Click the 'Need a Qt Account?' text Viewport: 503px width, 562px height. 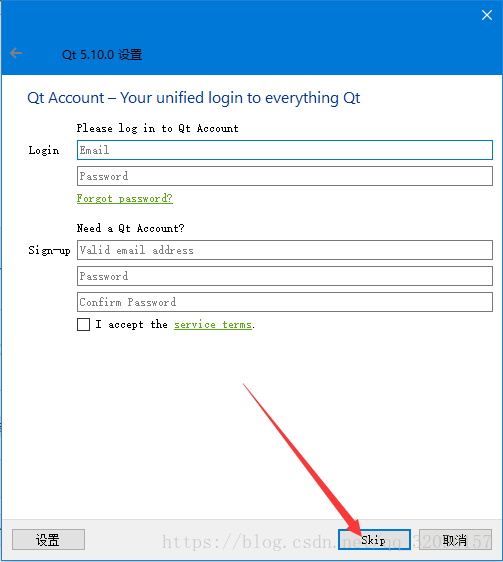131,228
